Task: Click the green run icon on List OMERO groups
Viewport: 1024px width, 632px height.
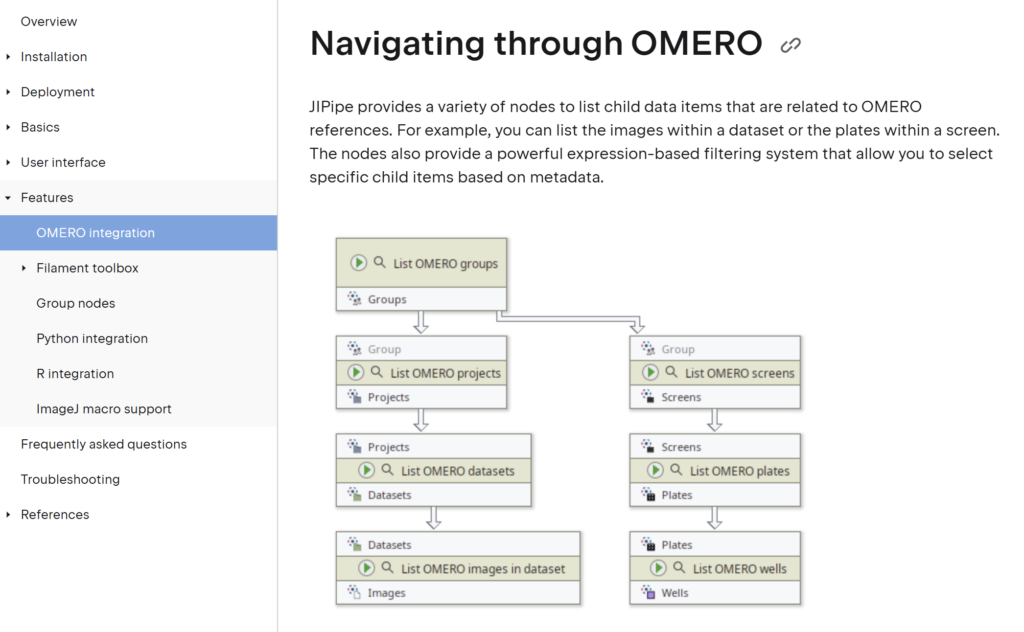Action: (x=359, y=263)
